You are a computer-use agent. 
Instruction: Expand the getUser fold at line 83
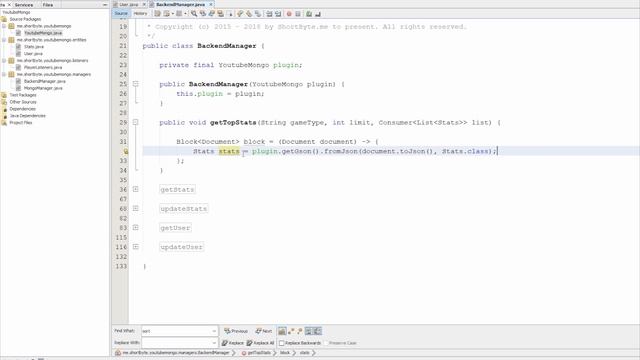[x=136, y=228]
